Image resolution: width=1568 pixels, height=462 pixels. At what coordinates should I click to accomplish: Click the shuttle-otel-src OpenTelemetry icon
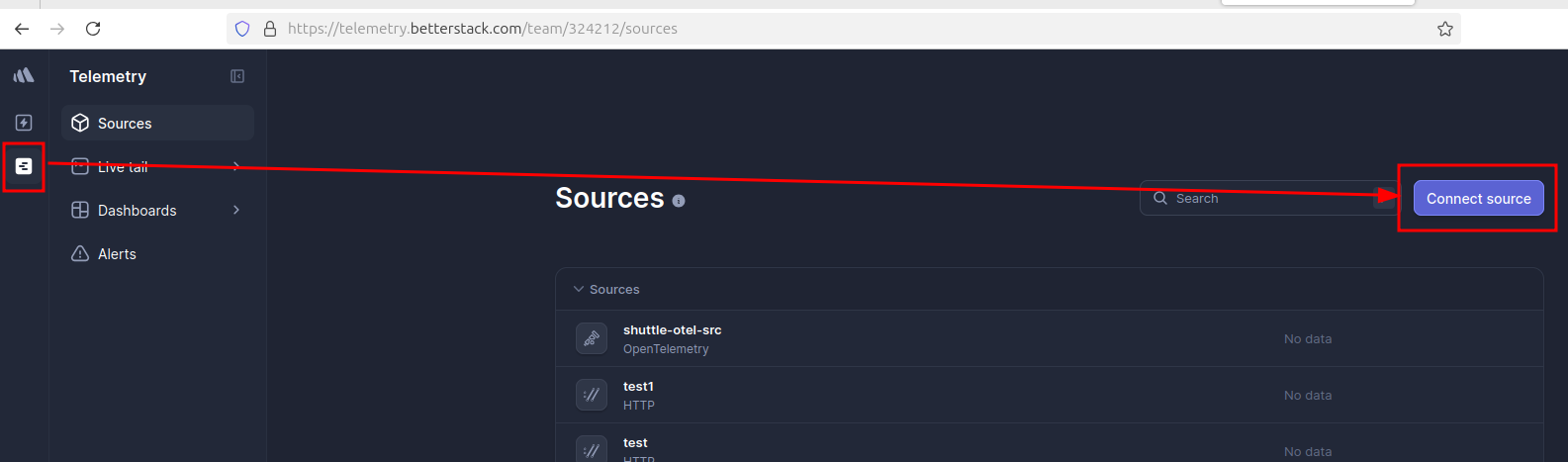[592, 338]
